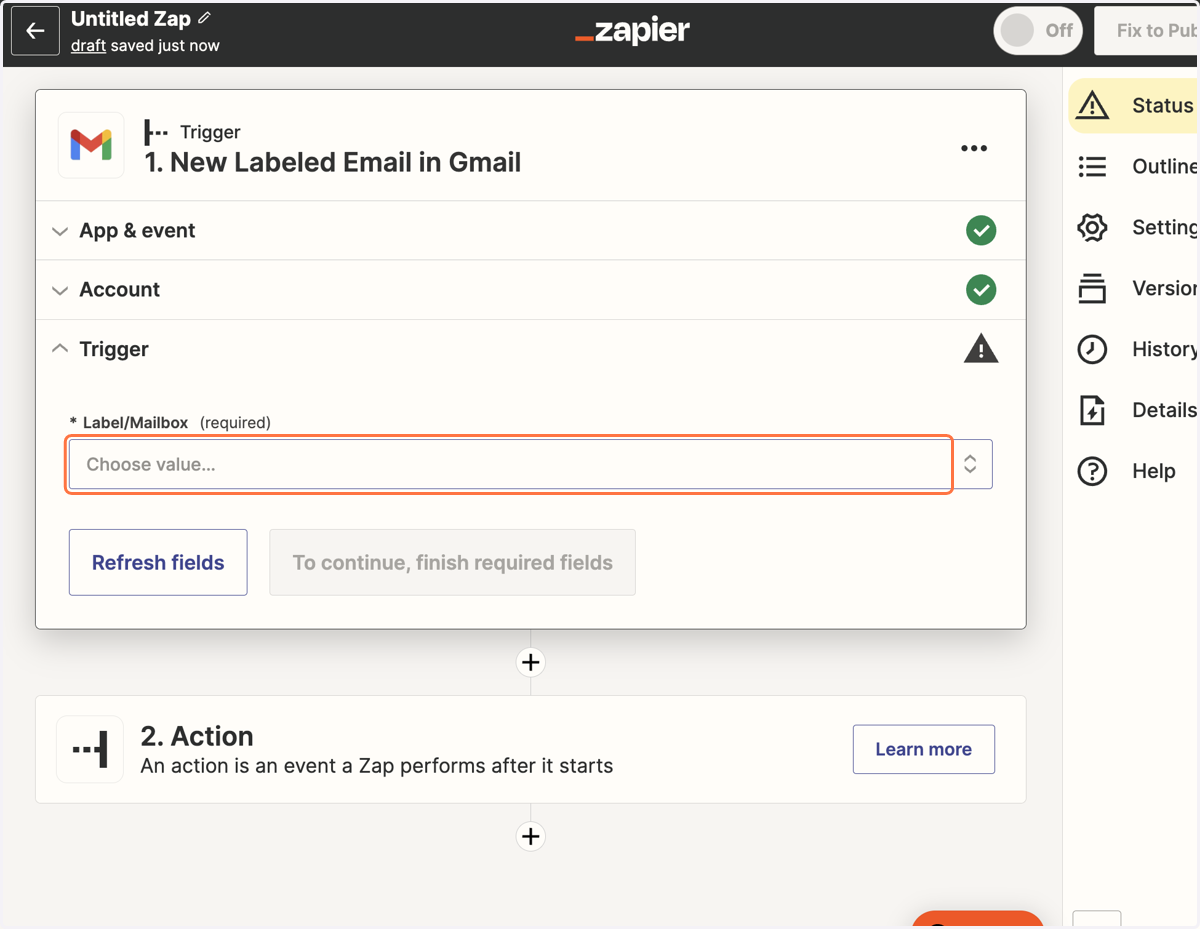Click the Label/Mailbox up-down selector arrows
This screenshot has height=929, width=1200.
point(970,464)
